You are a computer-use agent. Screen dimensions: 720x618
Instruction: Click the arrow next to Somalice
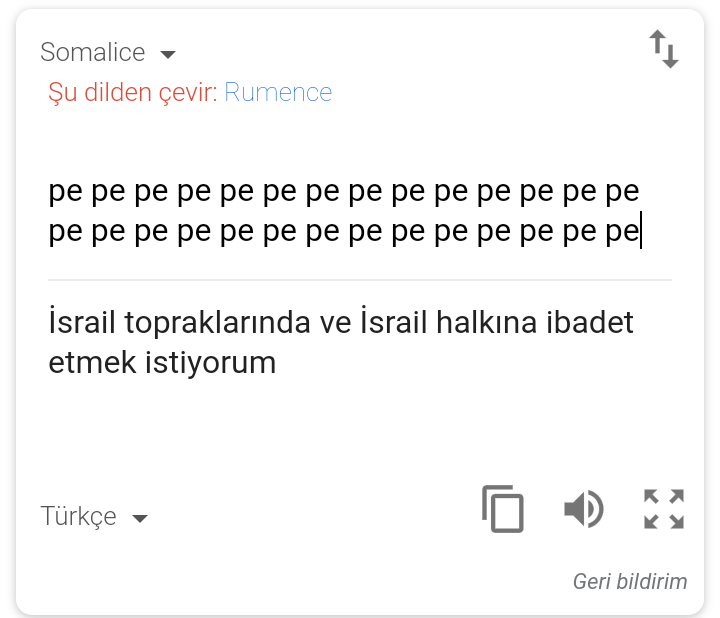point(168,54)
